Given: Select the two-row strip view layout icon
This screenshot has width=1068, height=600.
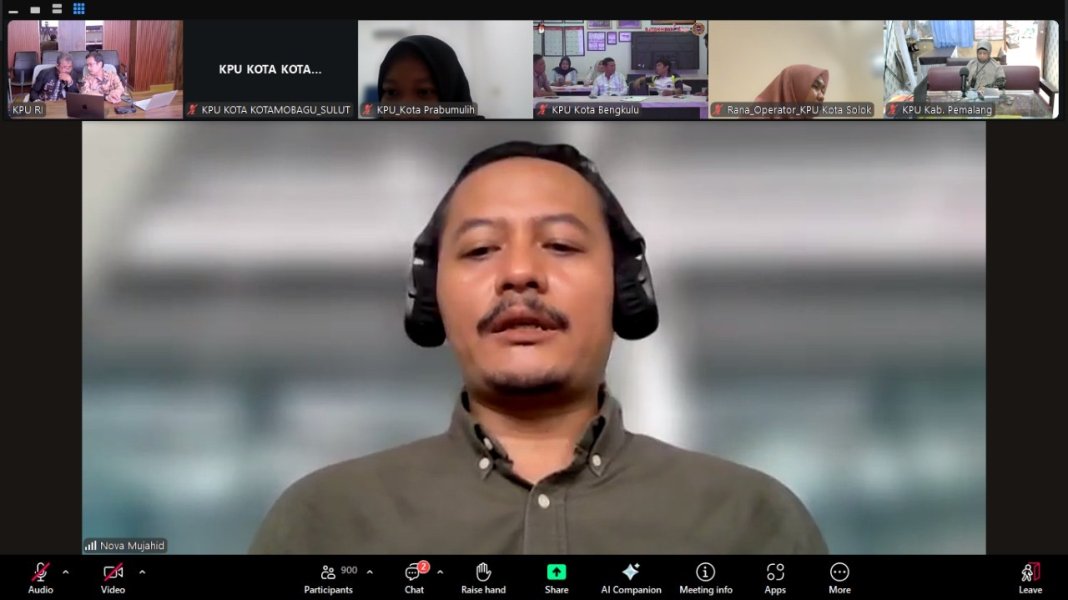Looking at the screenshot, I should click(57, 9).
